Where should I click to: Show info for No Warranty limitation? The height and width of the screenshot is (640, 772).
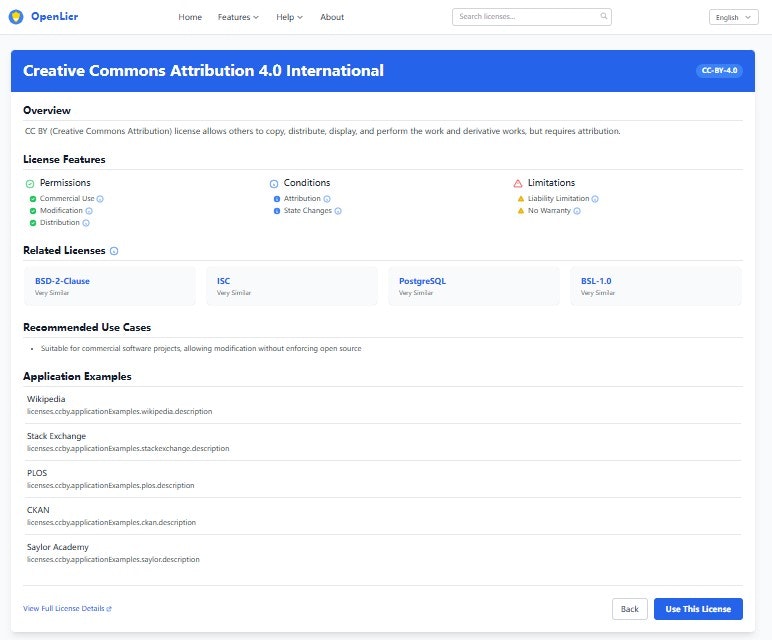click(577, 211)
